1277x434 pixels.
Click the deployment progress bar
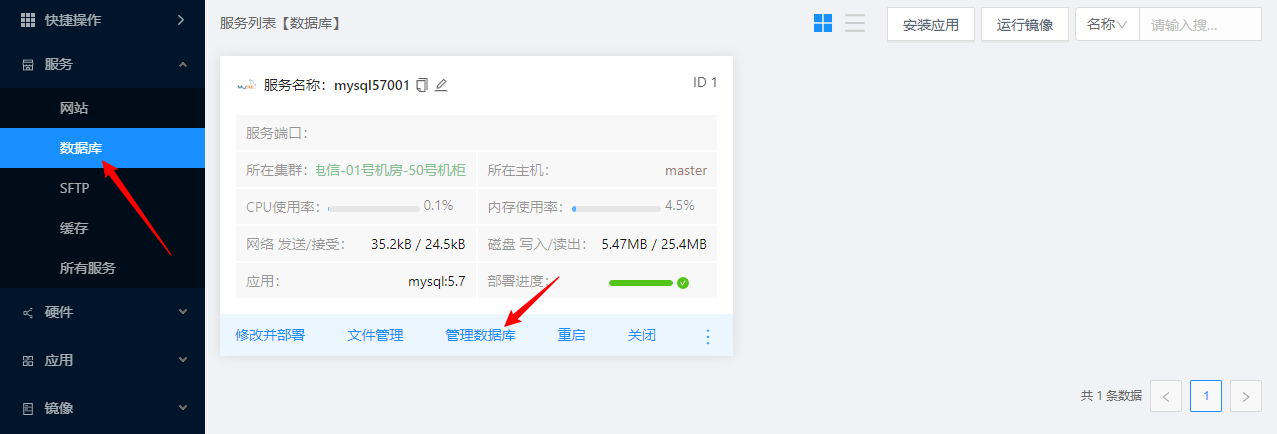tap(641, 283)
